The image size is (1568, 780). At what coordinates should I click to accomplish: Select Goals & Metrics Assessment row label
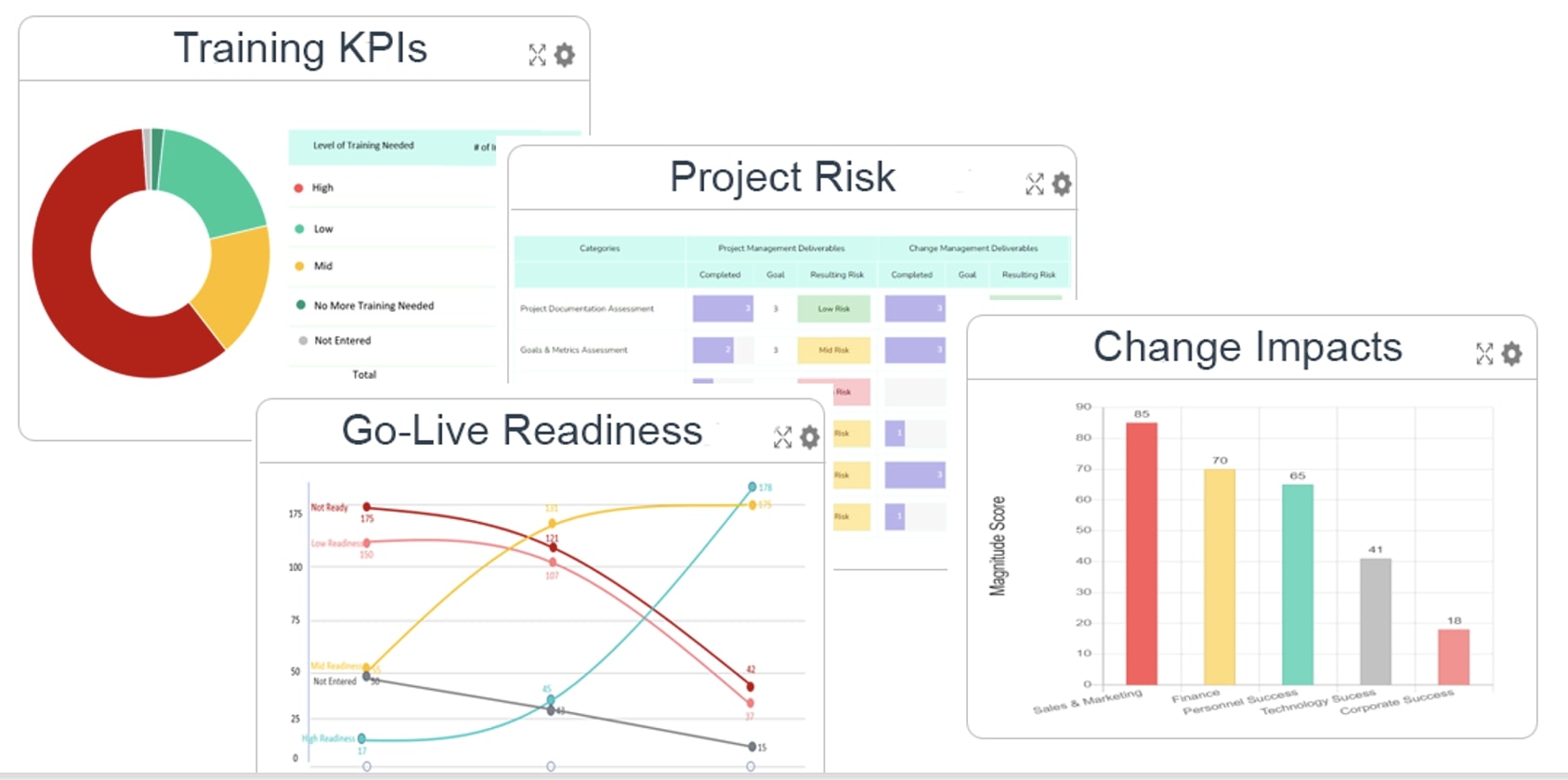pyautogui.click(x=573, y=350)
